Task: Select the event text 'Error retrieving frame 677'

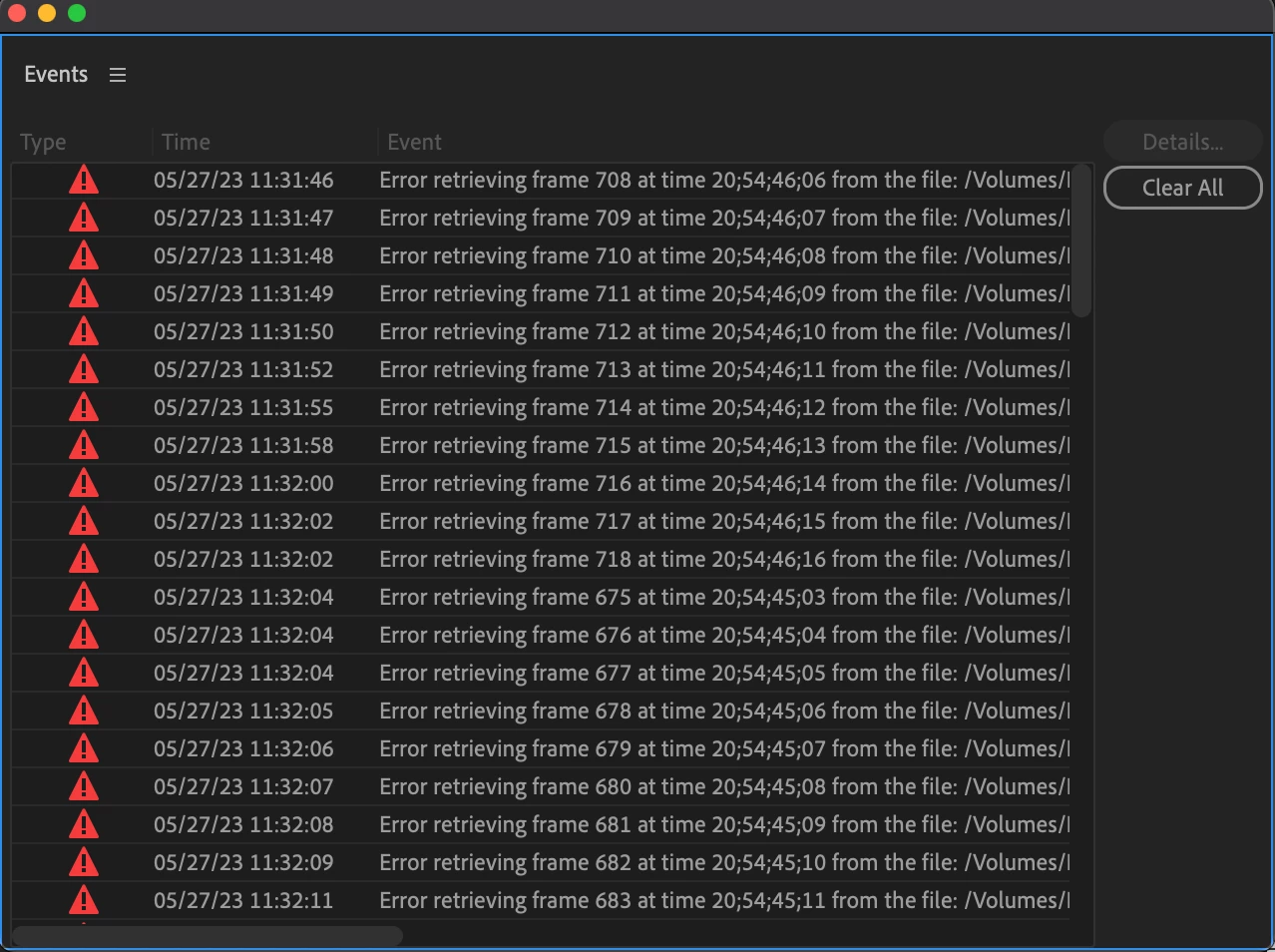Action: pyautogui.click(x=506, y=674)
